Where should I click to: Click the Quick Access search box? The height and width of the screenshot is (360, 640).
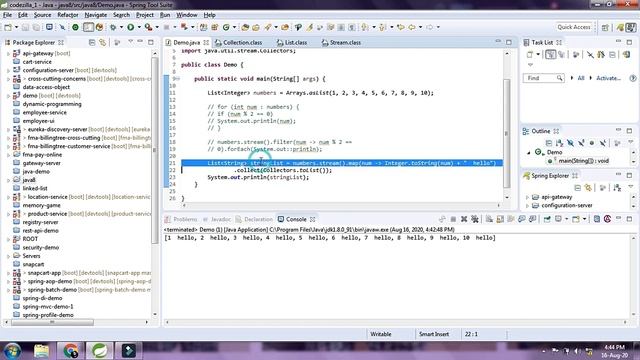[x=573, y=27]
